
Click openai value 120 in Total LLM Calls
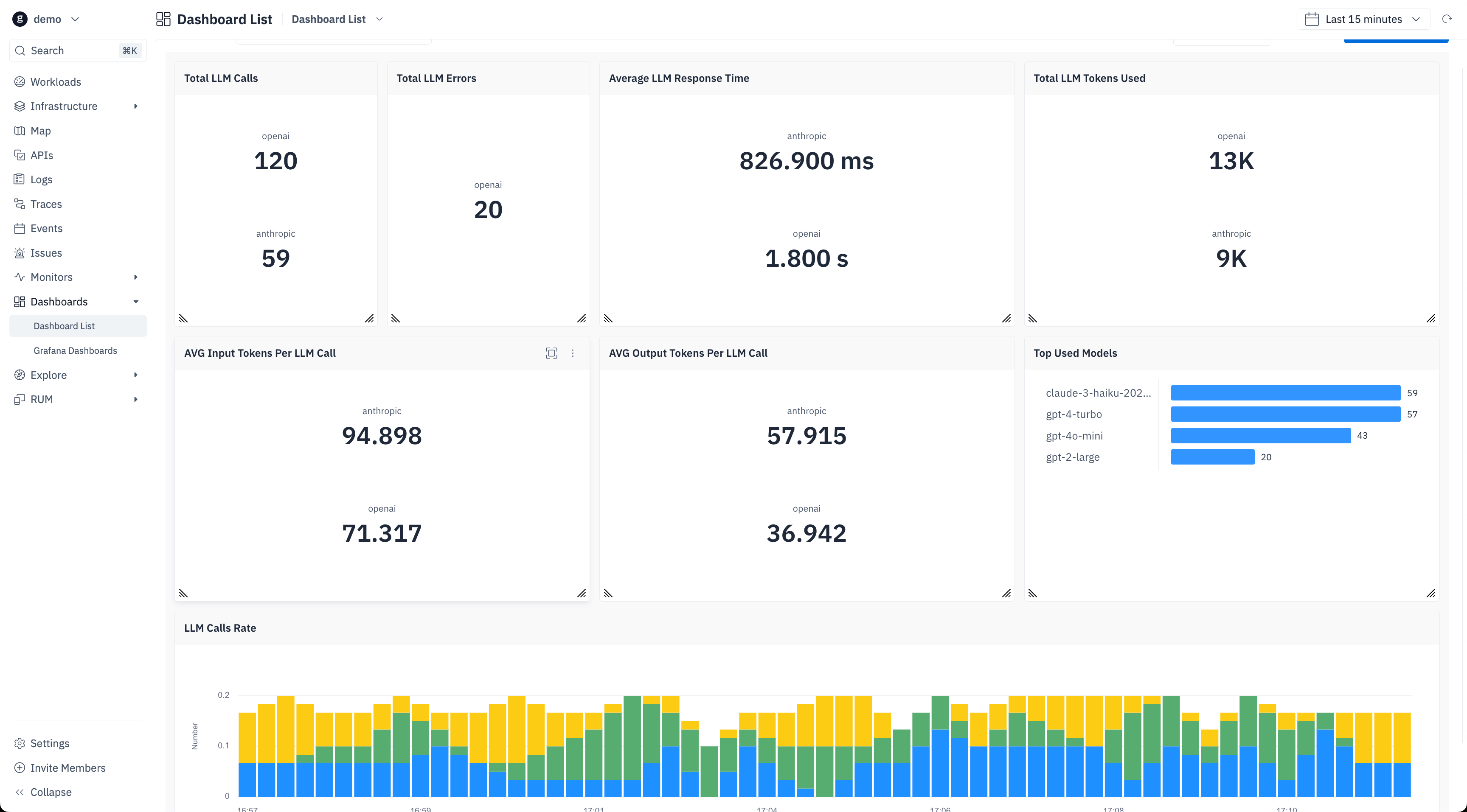pyautogui.click(x=275, y=161)
